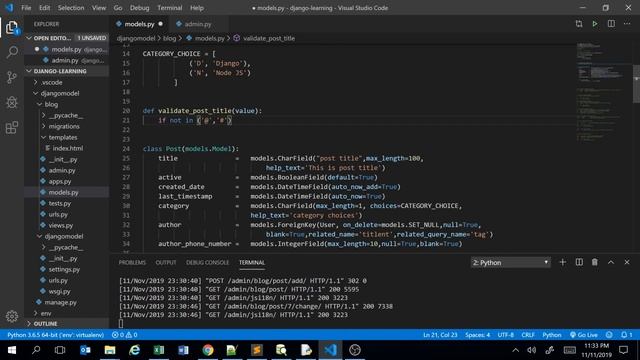The height and width of the screenshot is (360, 640).
Task: Open notifications bell in status bar
Action: pyautogui.click(x=627, y=335)
